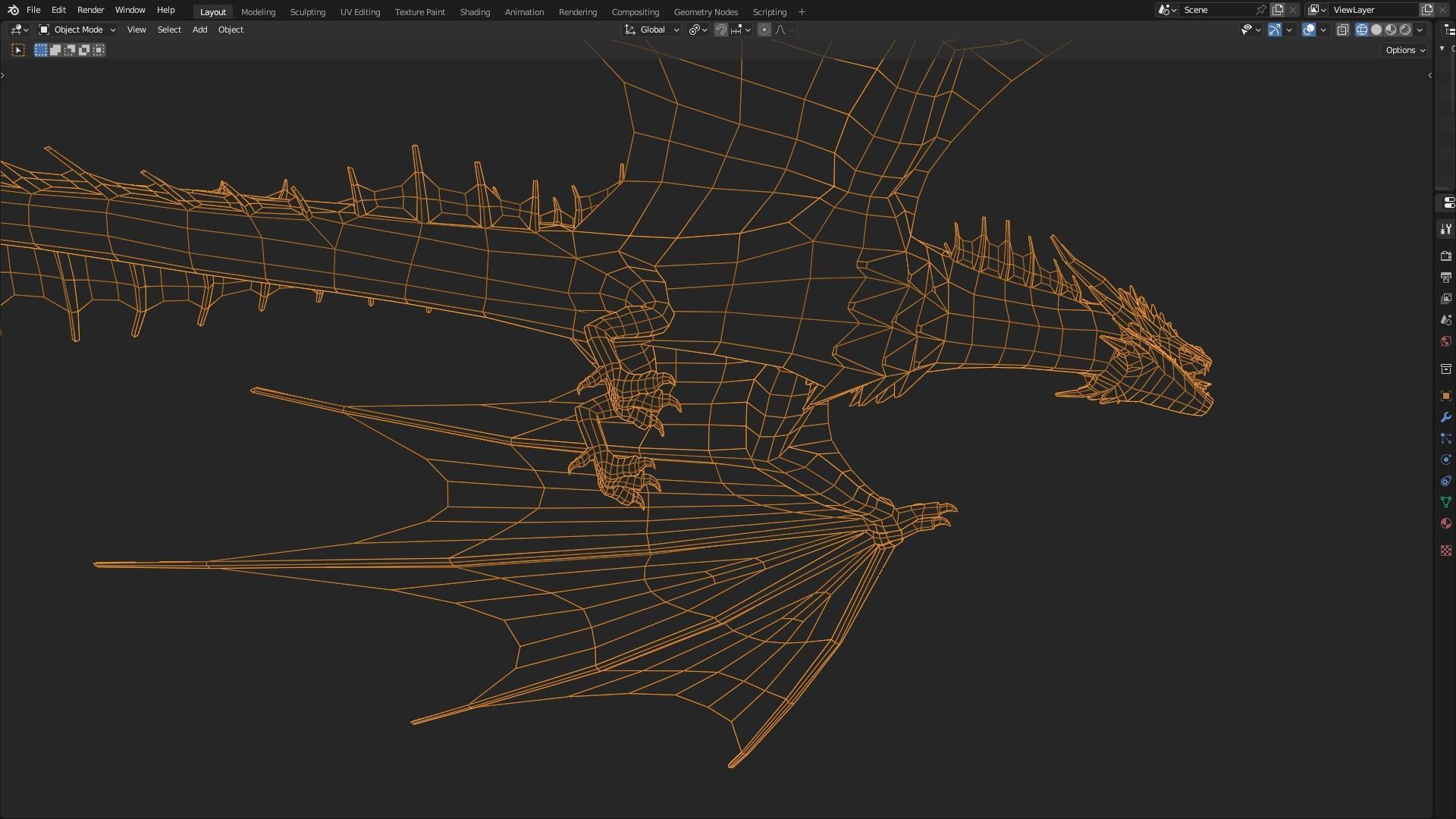
Task: Switch to the Modeling workspace tab
Action: tap(258, 12)
